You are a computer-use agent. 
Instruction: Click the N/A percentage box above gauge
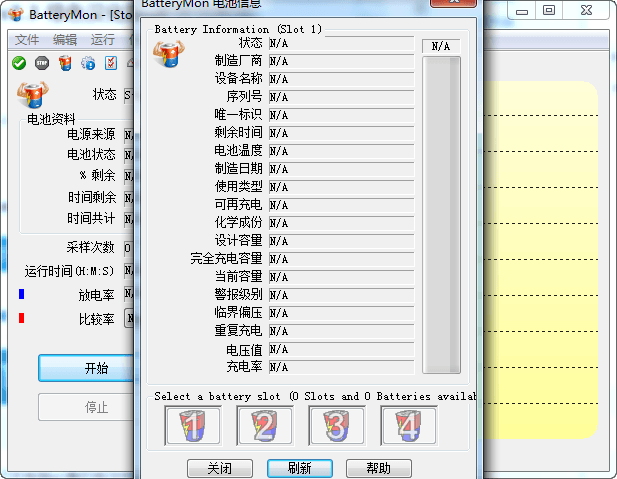click(x=441, y=46)
